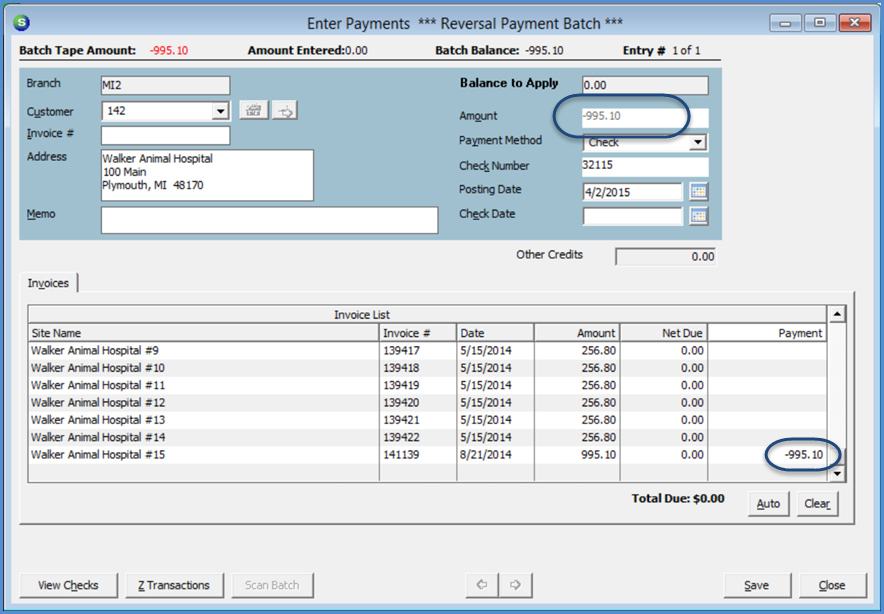Image resolution: width=884 pixels, height=614 pixels.
Task: Click the Check Number field
Action: (644, 167)
